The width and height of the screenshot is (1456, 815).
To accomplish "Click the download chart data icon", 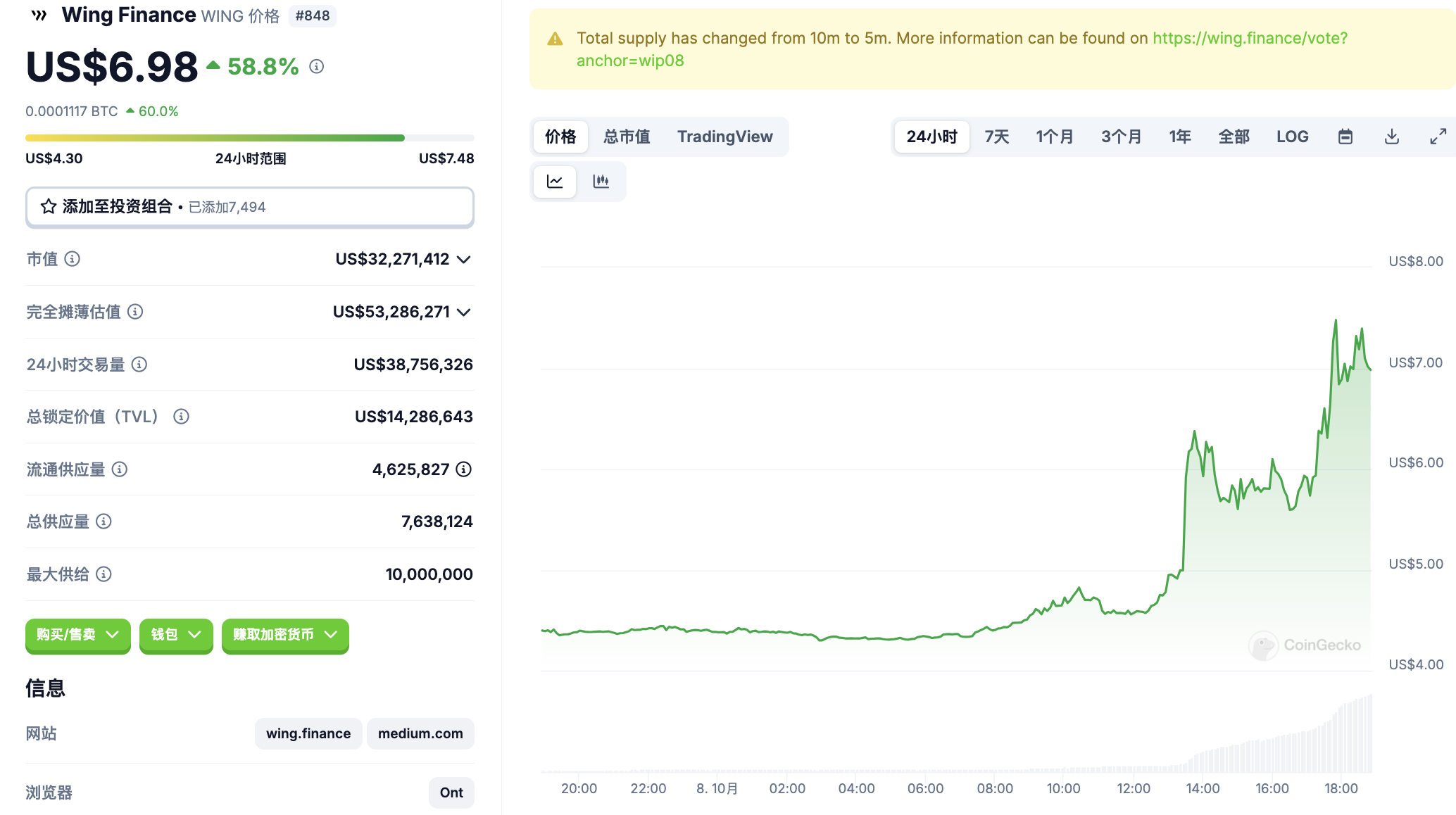I will (1391, 137).
